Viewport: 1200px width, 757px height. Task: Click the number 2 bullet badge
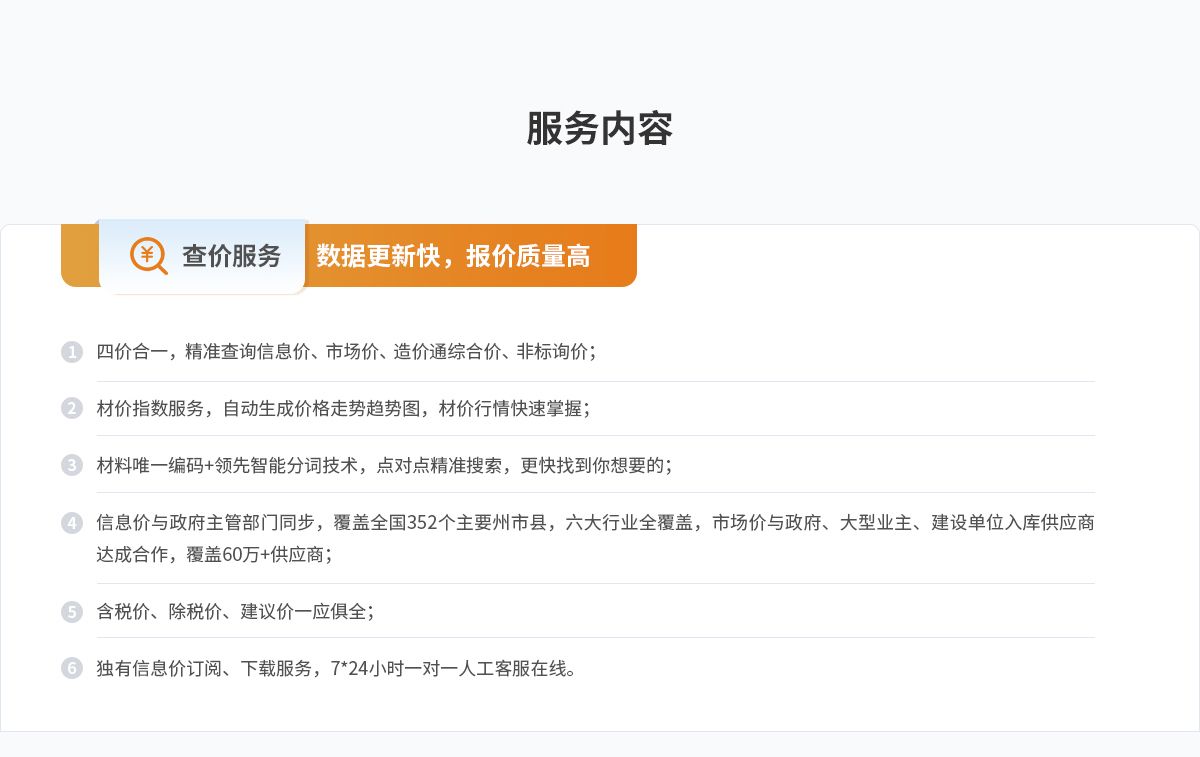tap(71, 408)
